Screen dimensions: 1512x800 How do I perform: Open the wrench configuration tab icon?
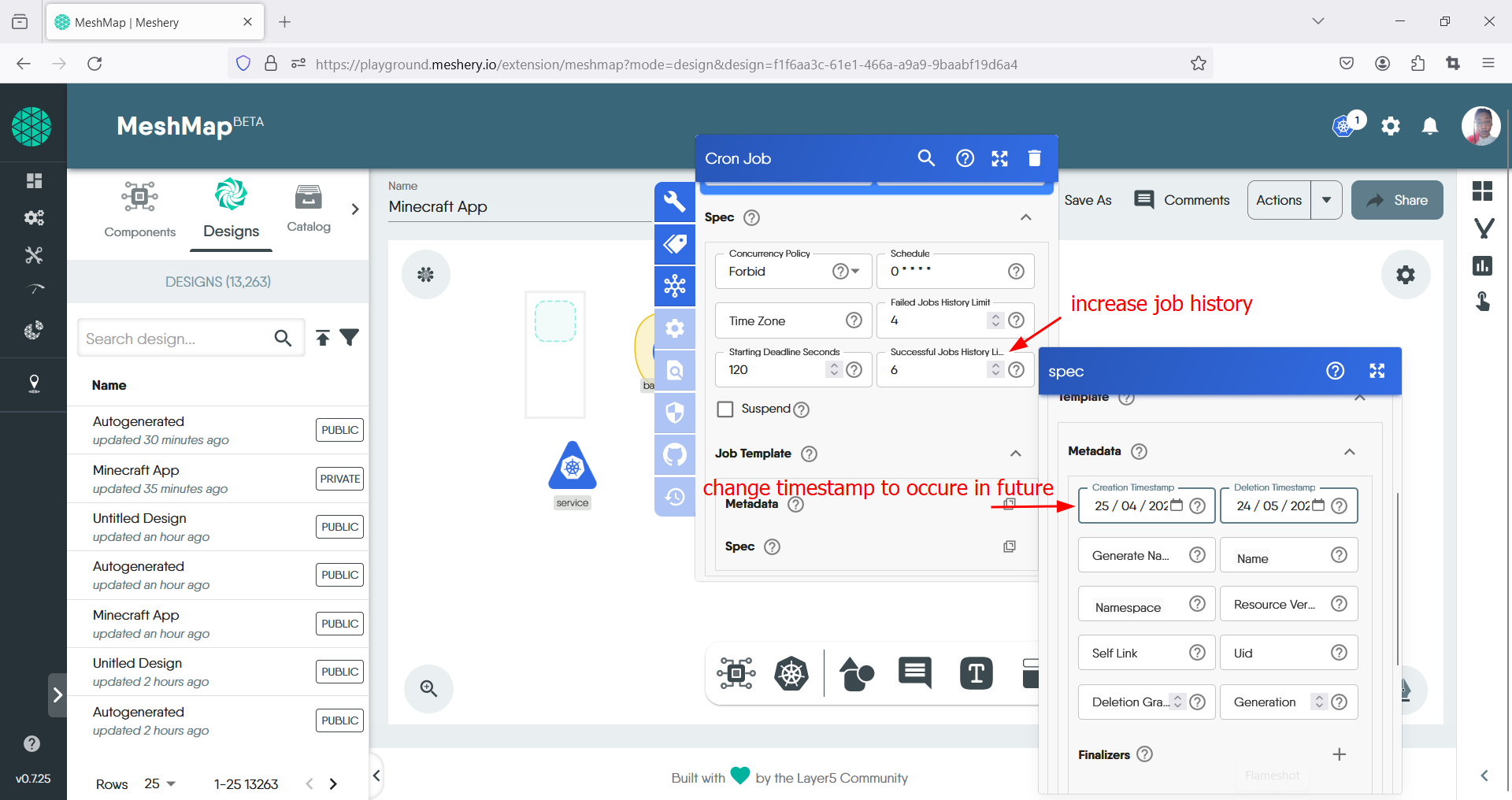(x=675, y=202)
